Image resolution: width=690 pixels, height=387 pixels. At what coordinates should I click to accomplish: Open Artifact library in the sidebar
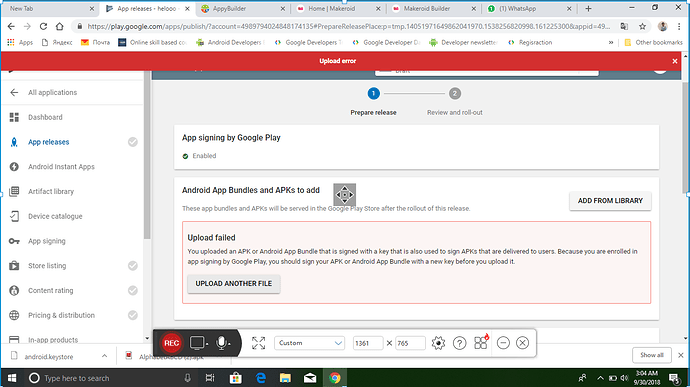[51, 192]
